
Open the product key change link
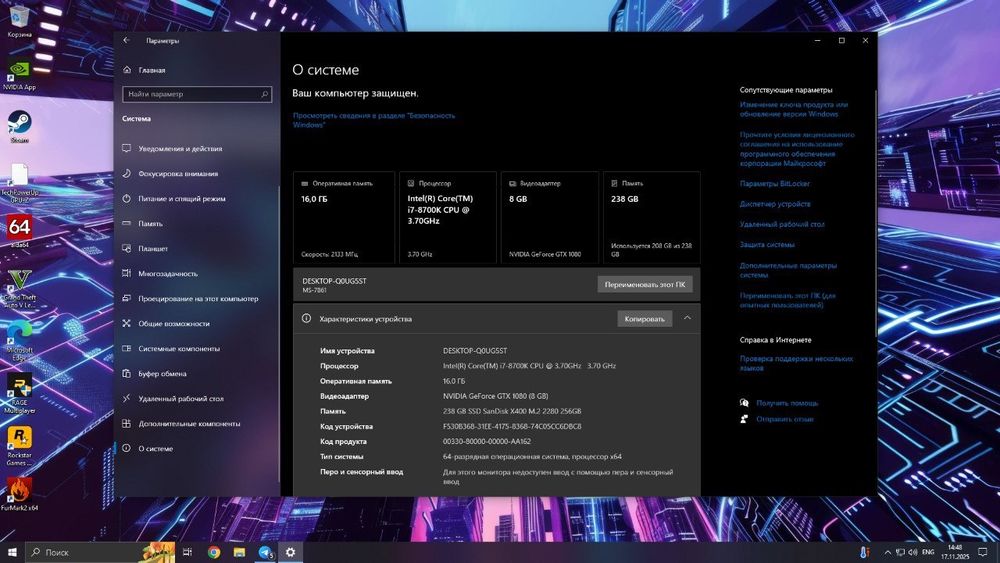pyautogui.click(x=794, y=109)
